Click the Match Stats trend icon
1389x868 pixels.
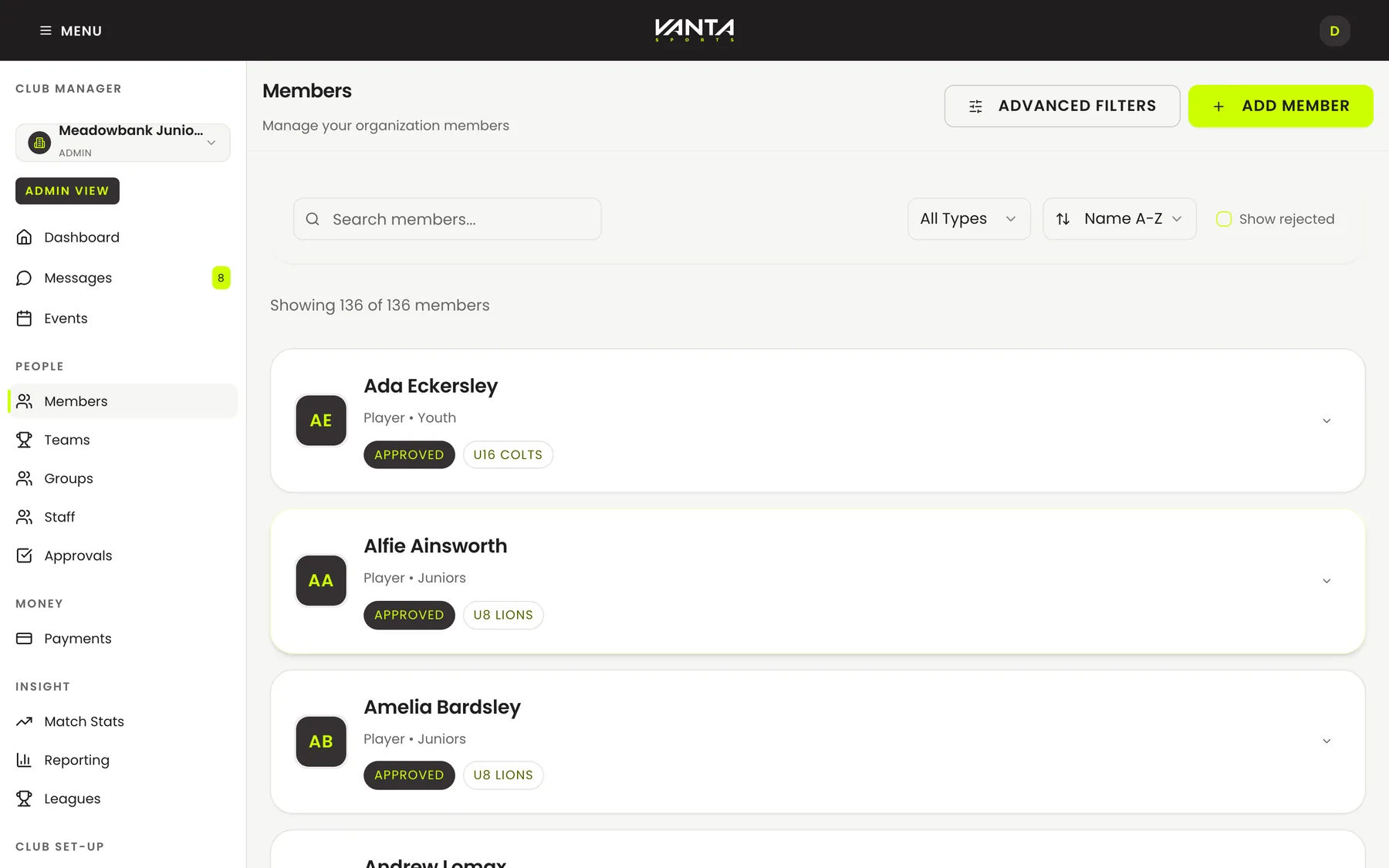[x=25, y=721]
